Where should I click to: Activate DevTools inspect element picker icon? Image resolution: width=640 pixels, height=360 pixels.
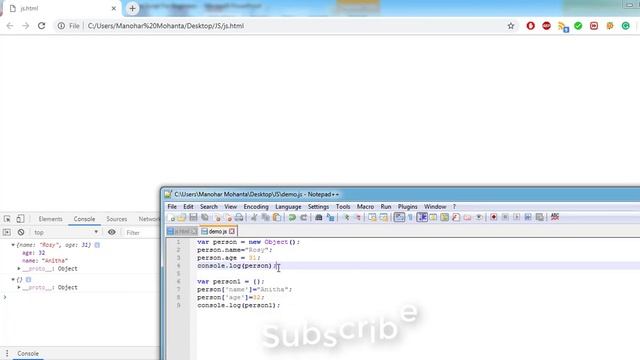pyautogui.click(x=7, y=219)
